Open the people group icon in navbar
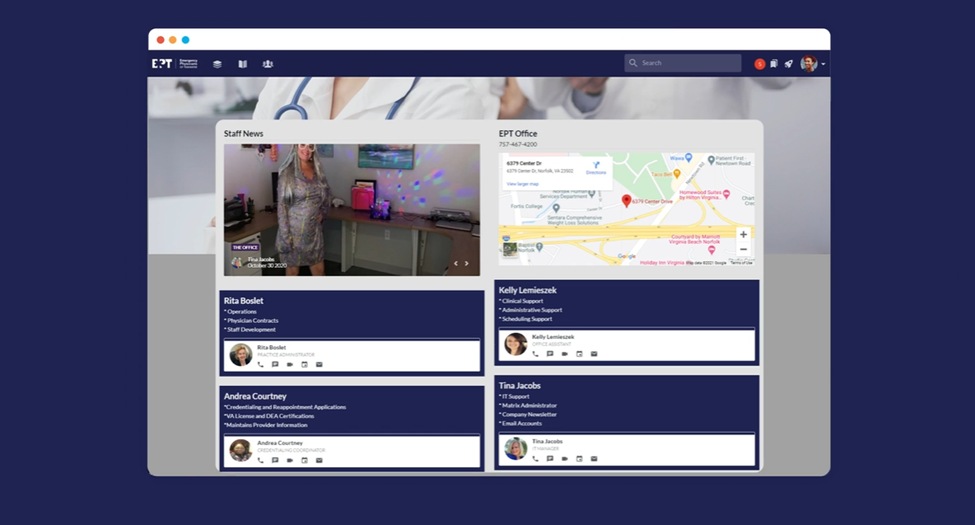 coord(267,64)
